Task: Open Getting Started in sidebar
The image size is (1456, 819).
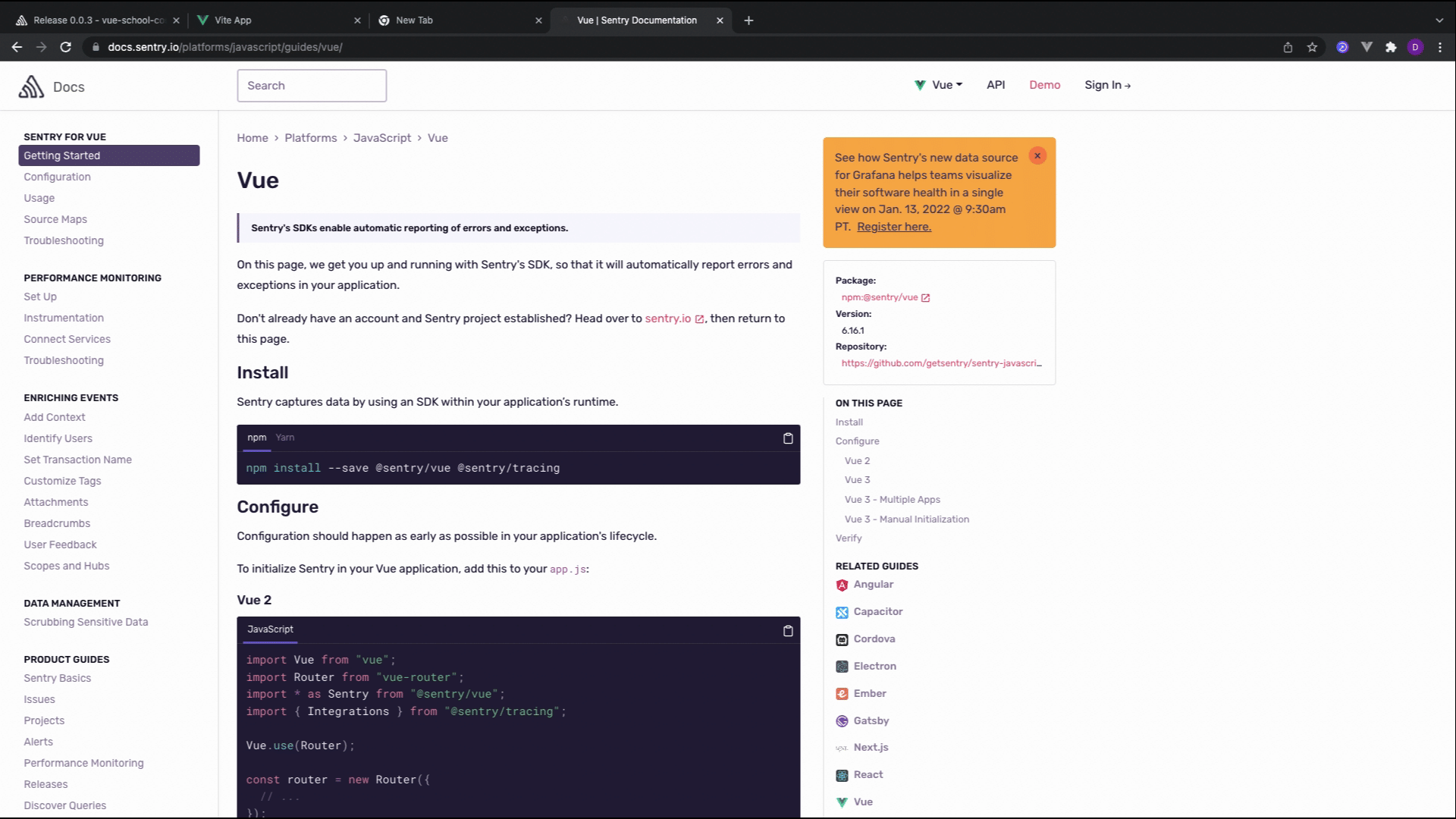Action: pyautogui.click(x=109, y=155)
